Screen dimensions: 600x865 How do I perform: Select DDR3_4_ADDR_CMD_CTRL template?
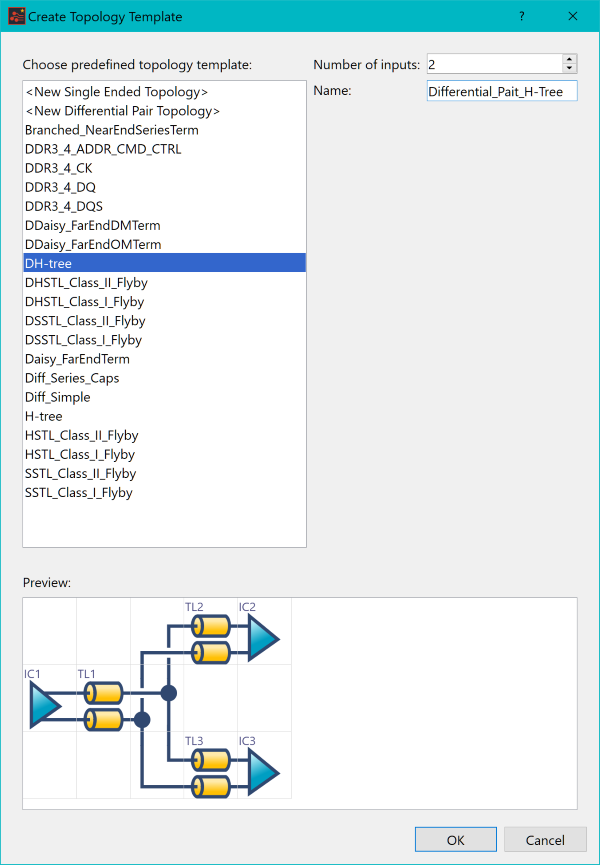pos(164,149)
